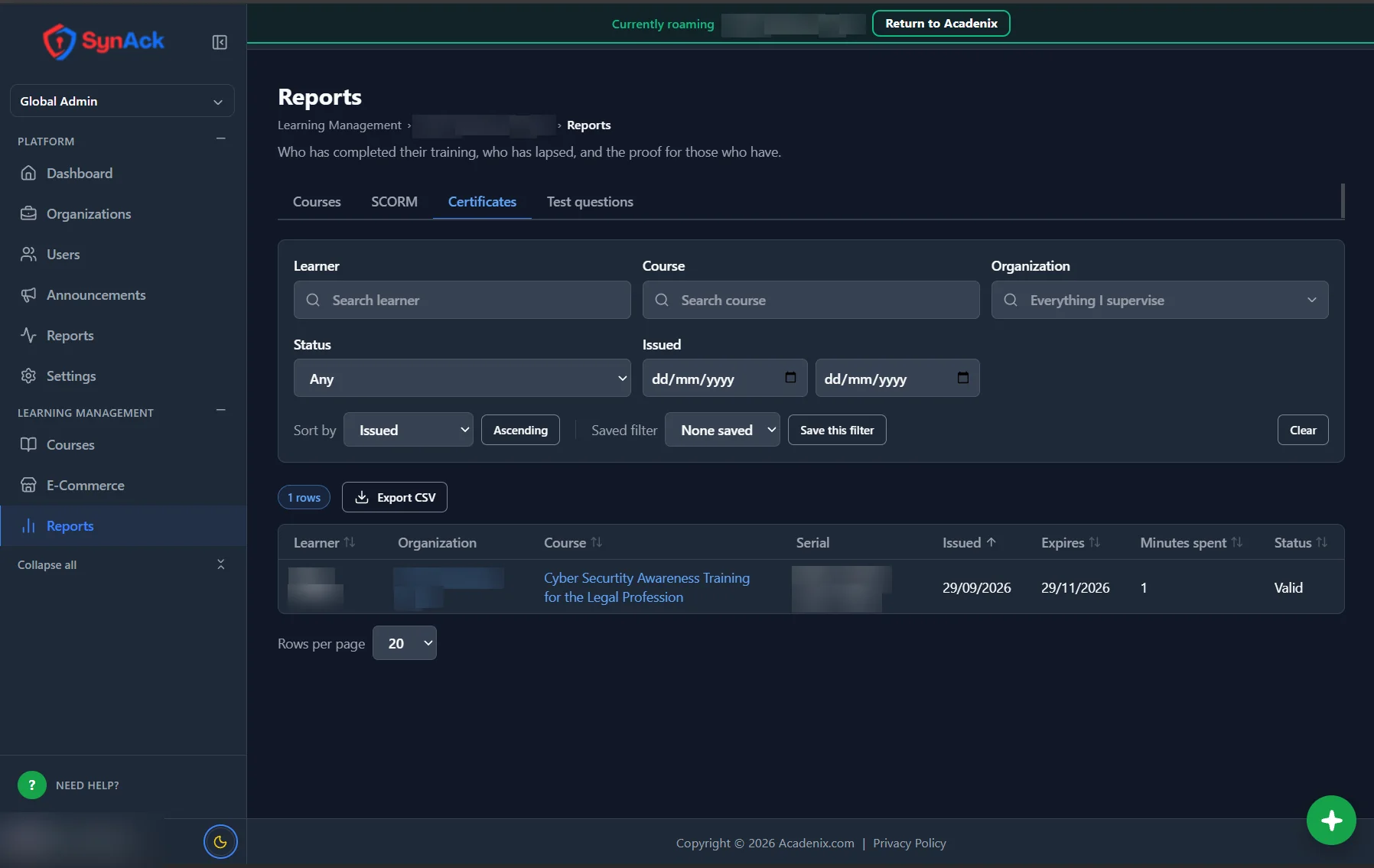This screenshot has width=1374, height=868.
Task: Select the Certificates tab
Action: pyautogui.click(x=482, y=202)
